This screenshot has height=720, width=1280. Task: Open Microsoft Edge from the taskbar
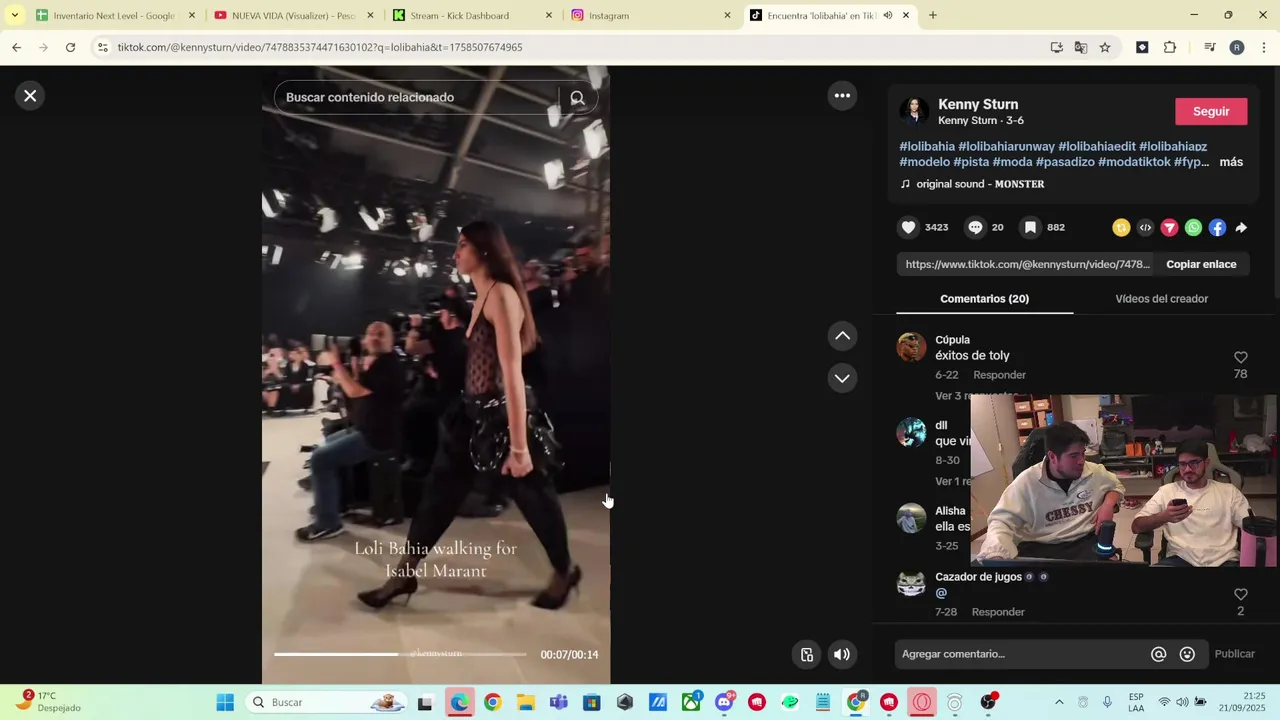point(459,702)
